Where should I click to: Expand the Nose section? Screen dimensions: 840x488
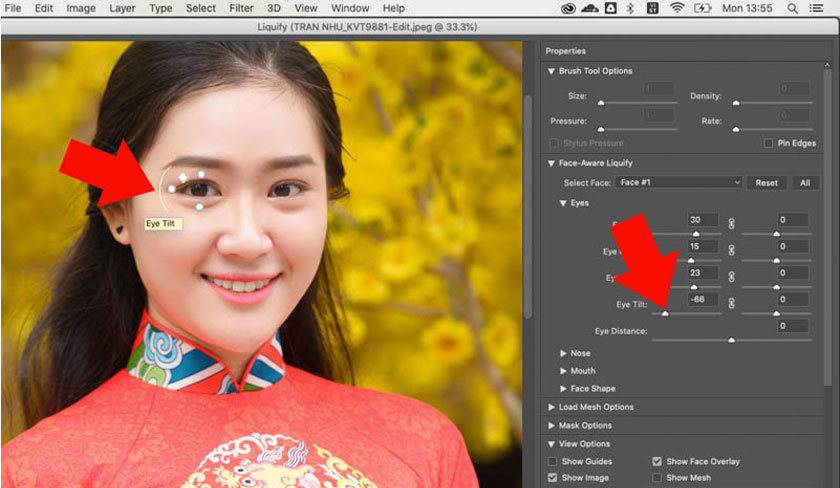coord(563,353)
